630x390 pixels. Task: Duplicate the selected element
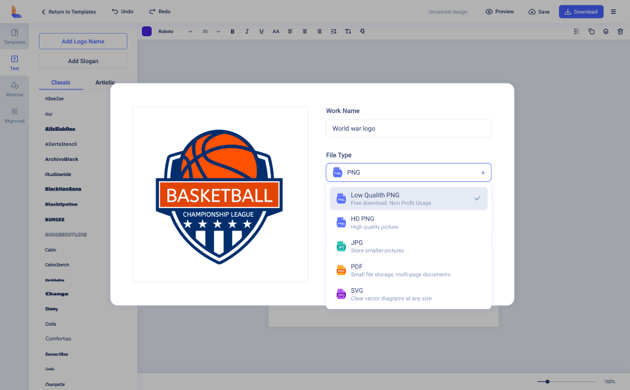tap(591, 31)
